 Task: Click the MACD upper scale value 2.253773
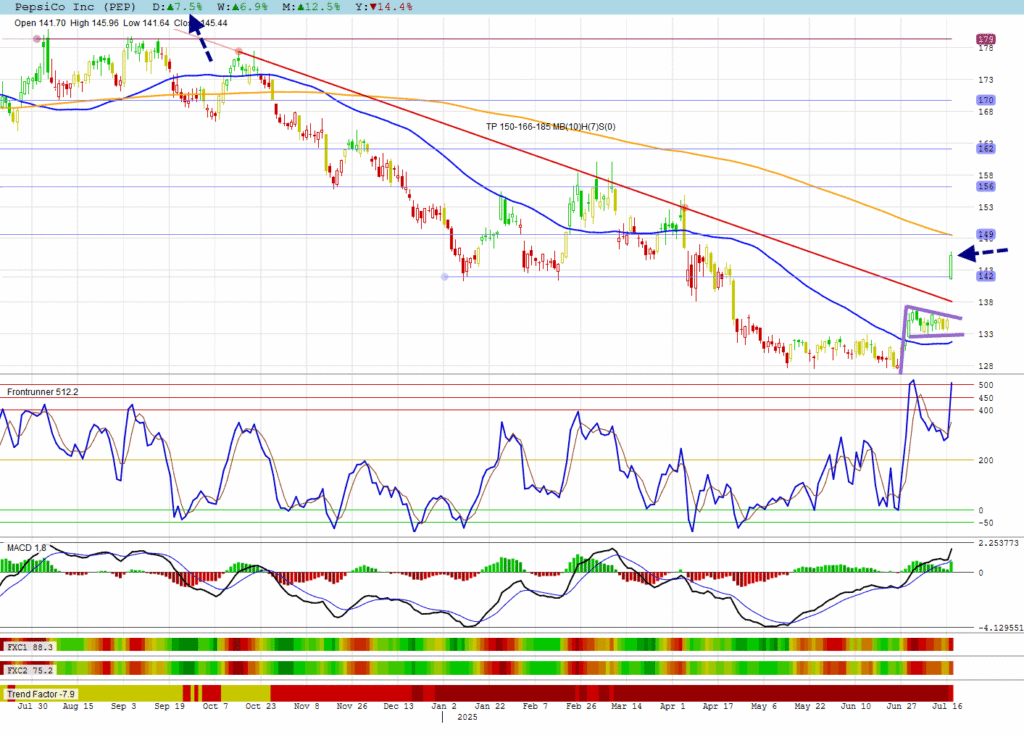pyautogui.click(x=998, y=543)
